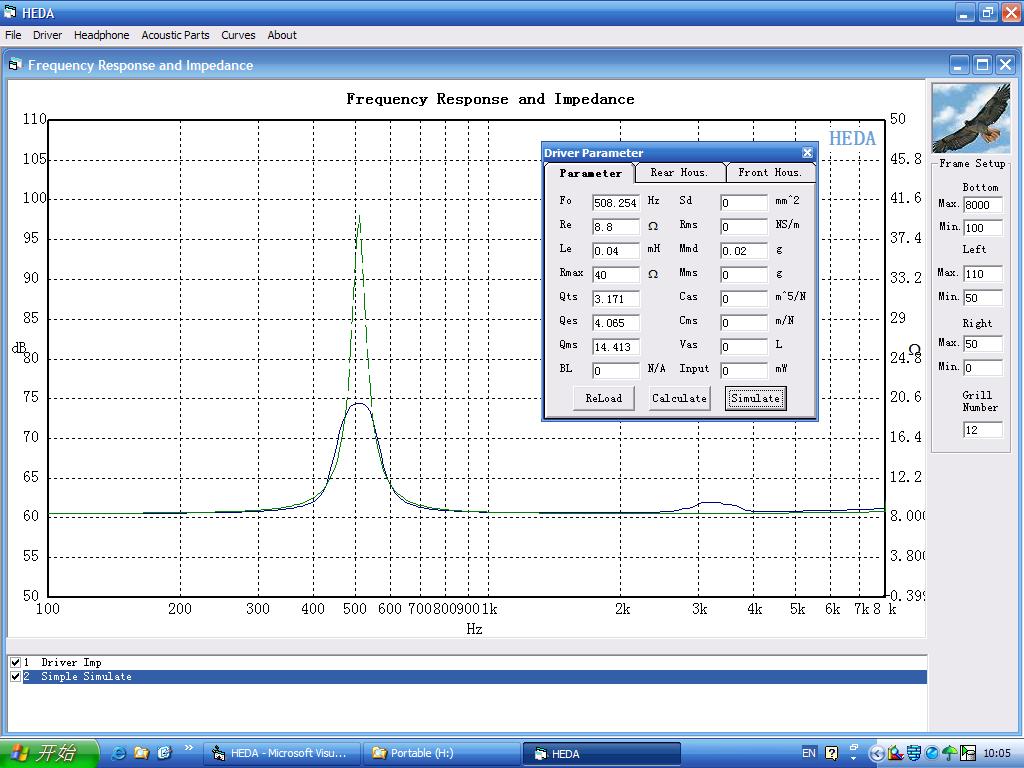
Task: Open the Headphone menu
Action: click(x=101, y=35)
